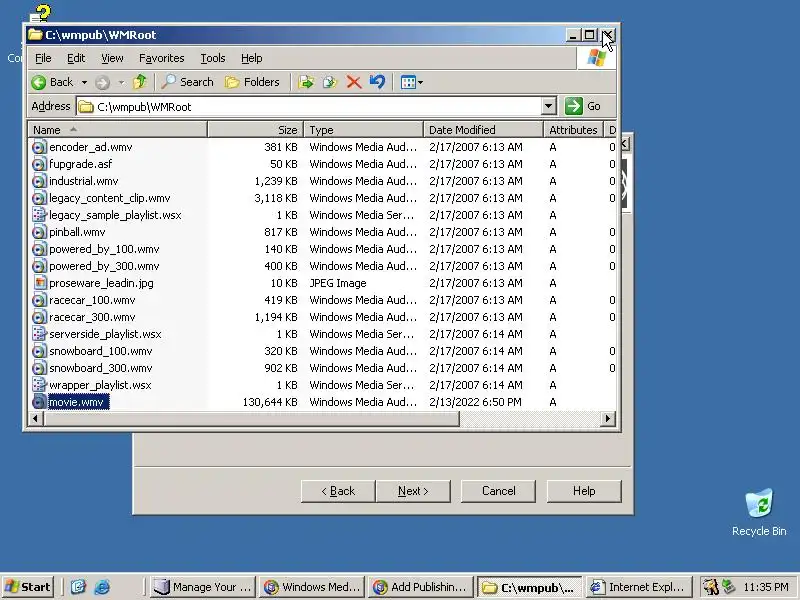The height and width of the screenshot is (600, 800).
Task: Select the industrial.wmv file icon
Action: [39, 181]
